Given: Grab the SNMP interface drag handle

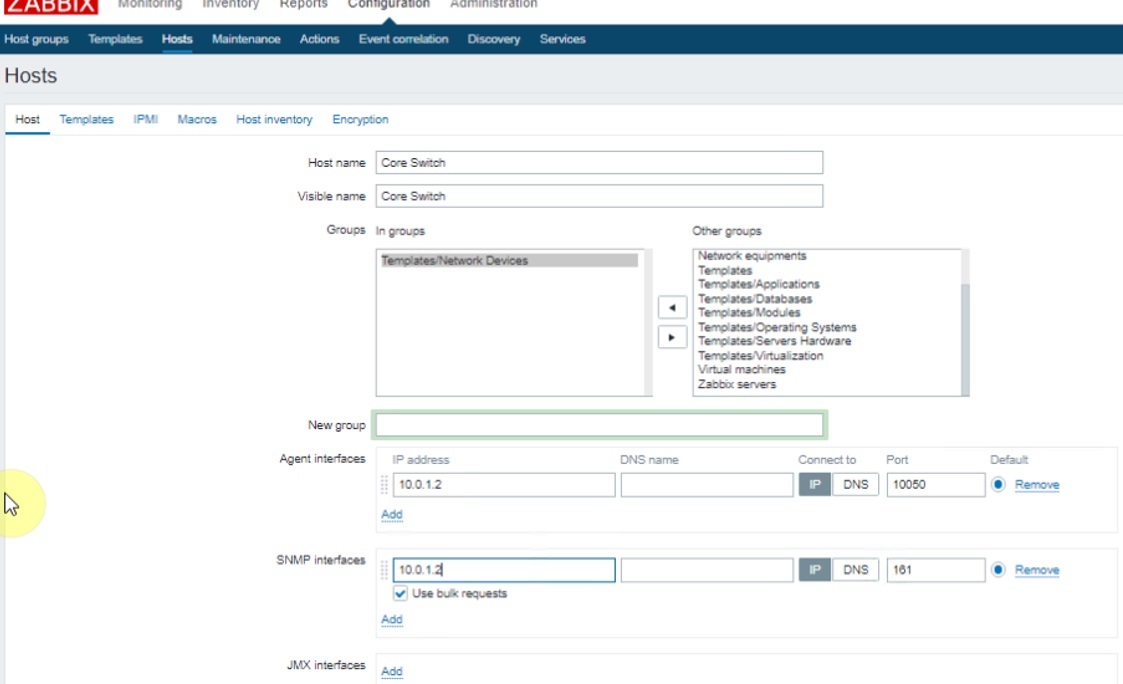Looking at the screenshot, I should click(385, 570).
